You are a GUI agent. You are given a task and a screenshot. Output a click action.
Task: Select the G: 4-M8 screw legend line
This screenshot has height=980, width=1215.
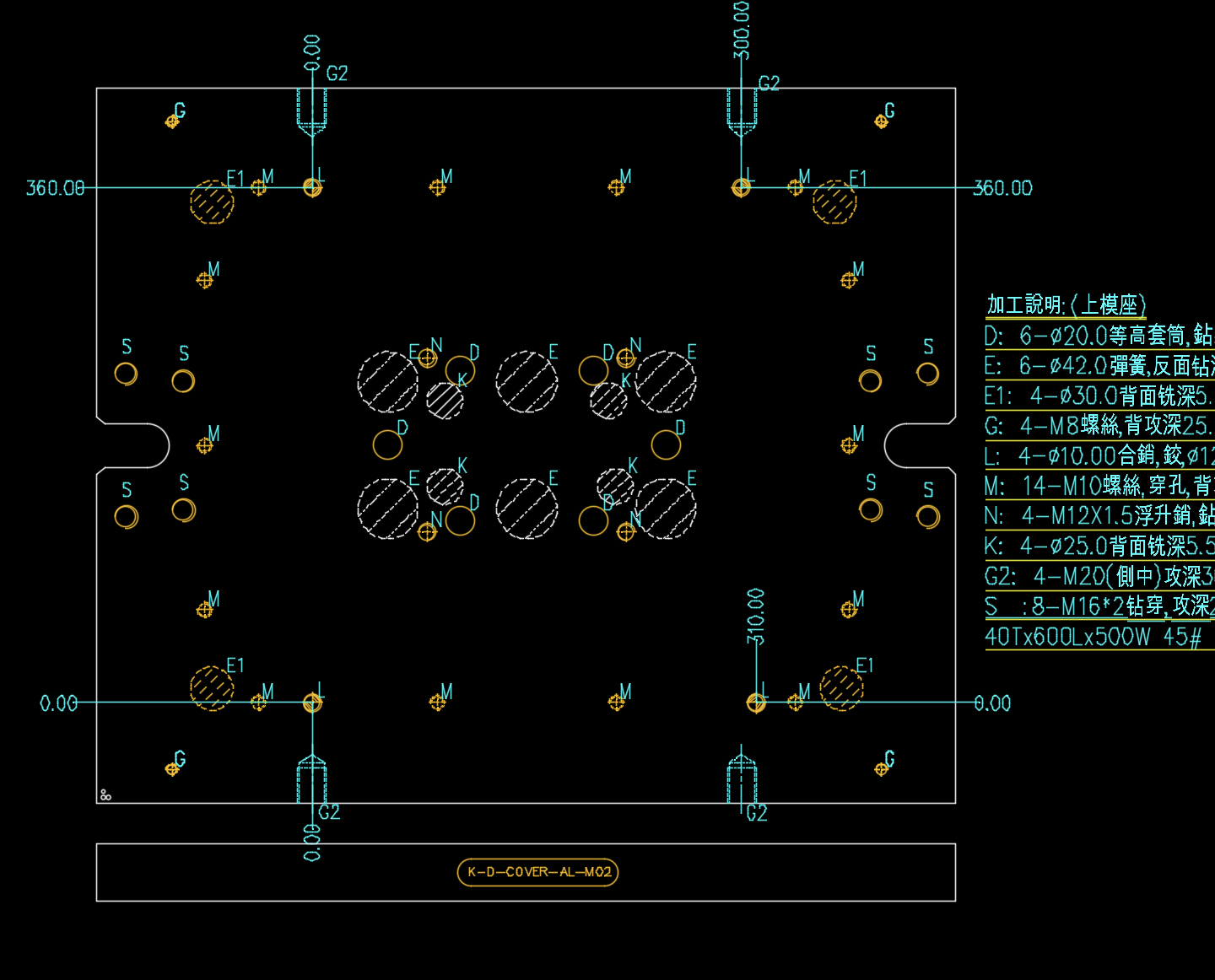1099,425
